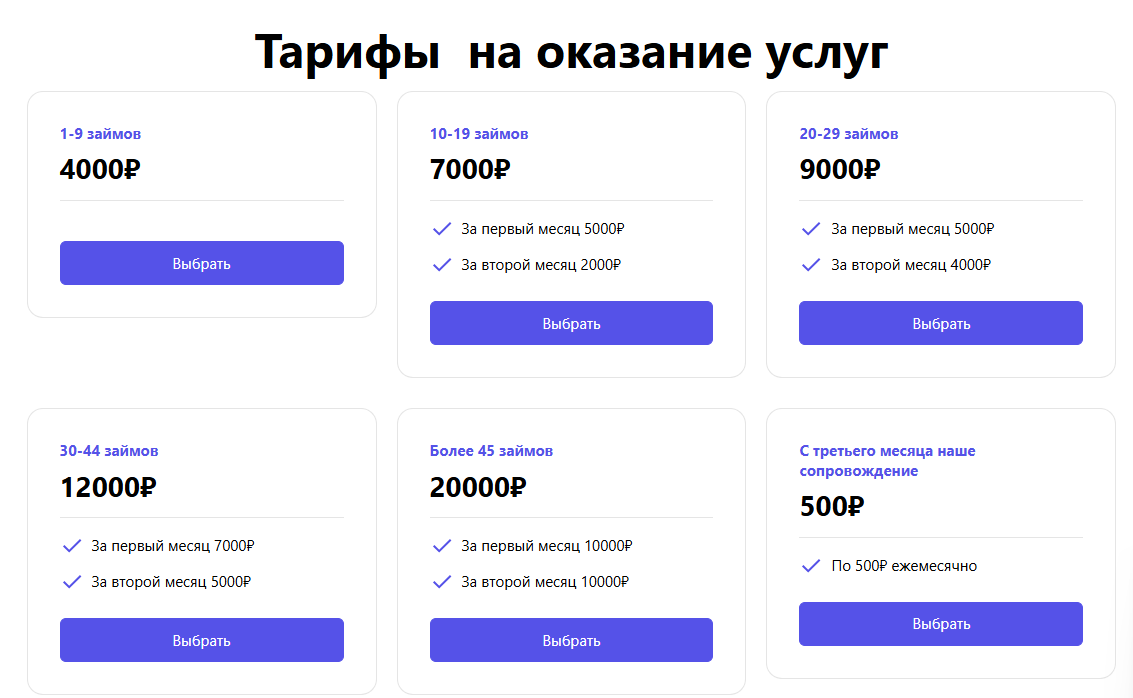Image resolution: width=1133 pixels, height=698 pixels.
Task: Click checkmark beside 500₽ monthly line
Action: click(x=811, y=566)
